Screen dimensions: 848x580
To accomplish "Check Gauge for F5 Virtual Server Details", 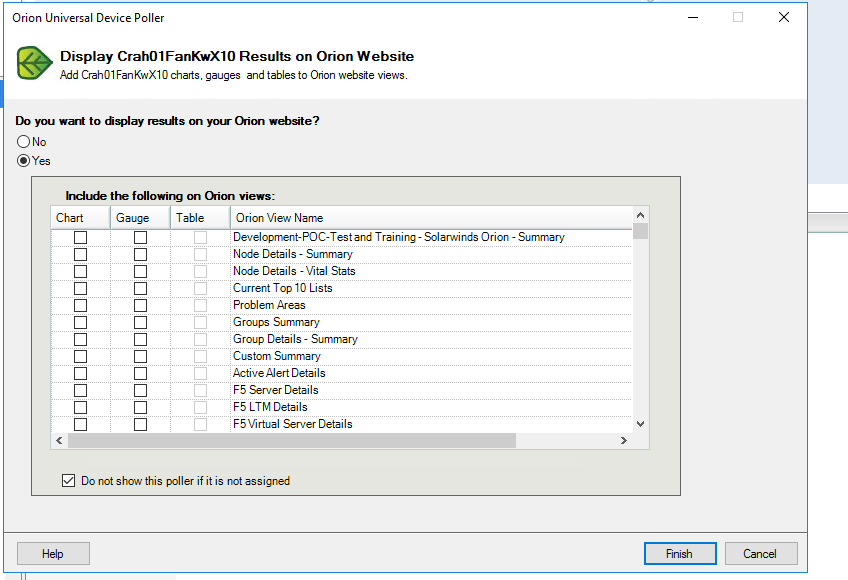I will click(x=141, y=424).
